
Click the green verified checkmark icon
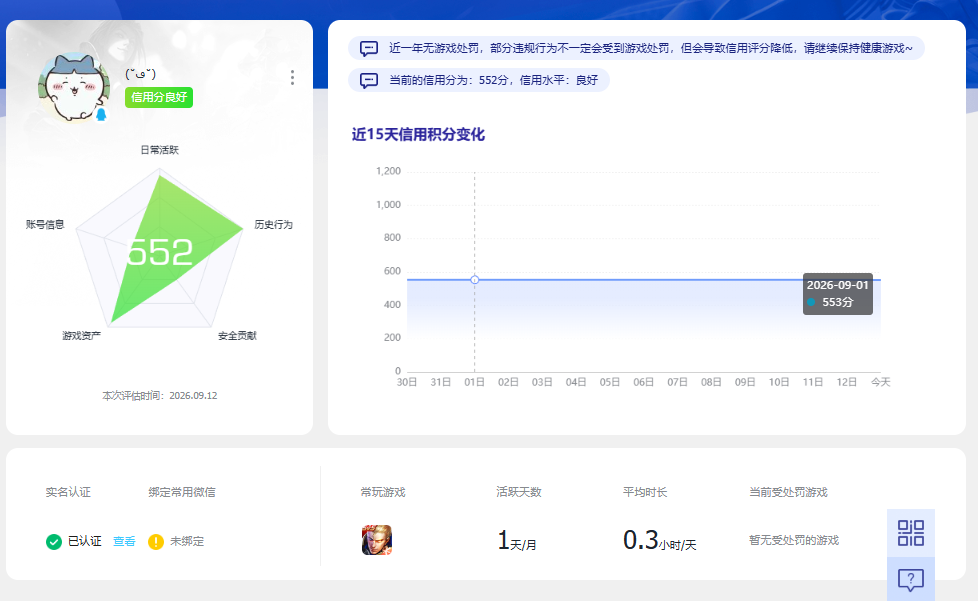point(54,541)
